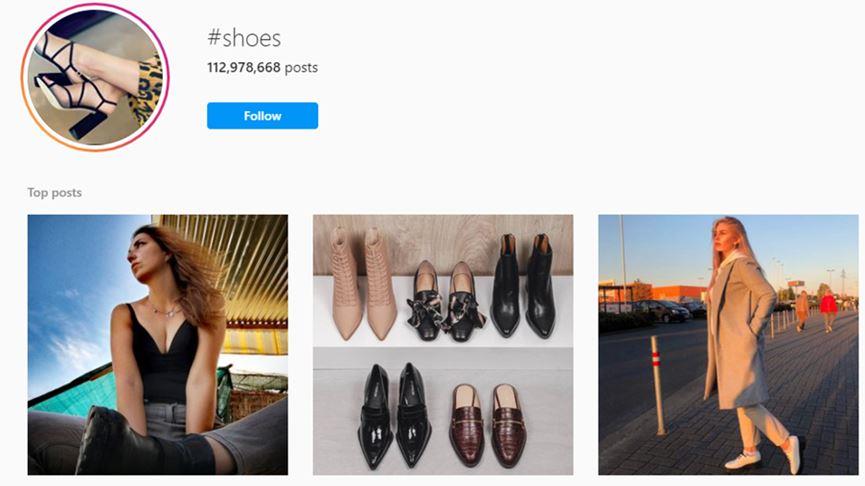Open the shoe collection flat-lay post
This screenshot has height=486, width=865.
pos(443,344)
